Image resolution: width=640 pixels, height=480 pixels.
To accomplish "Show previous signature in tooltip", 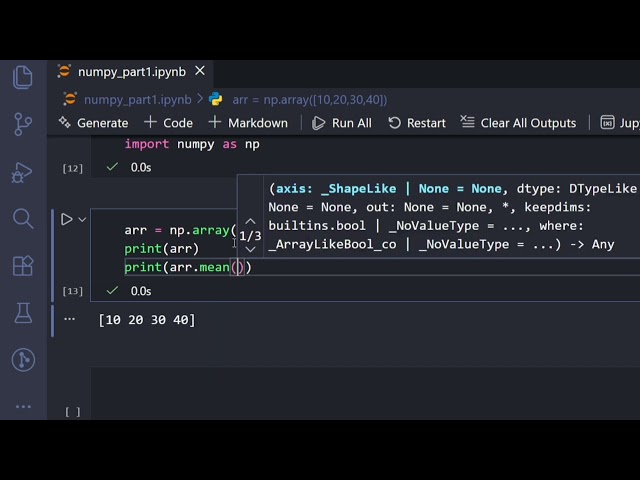I will (250, 221).
